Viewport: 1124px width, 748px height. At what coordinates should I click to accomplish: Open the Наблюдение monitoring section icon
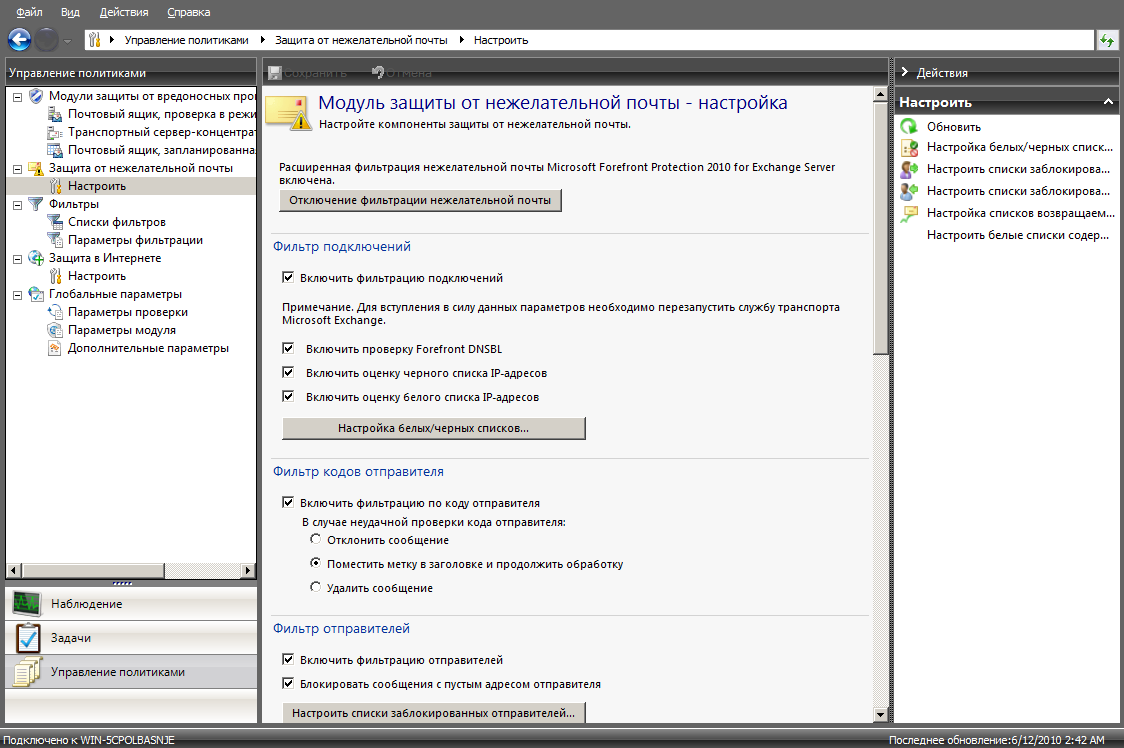26,604
